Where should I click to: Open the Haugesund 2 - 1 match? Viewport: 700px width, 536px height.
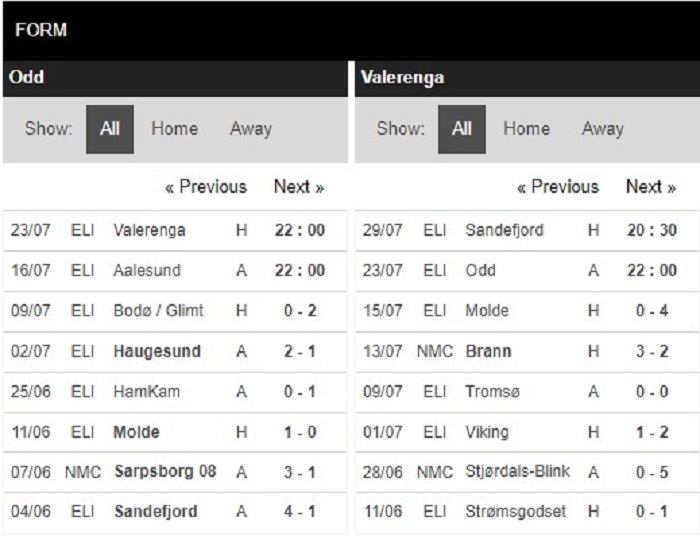tap(175, 352)
